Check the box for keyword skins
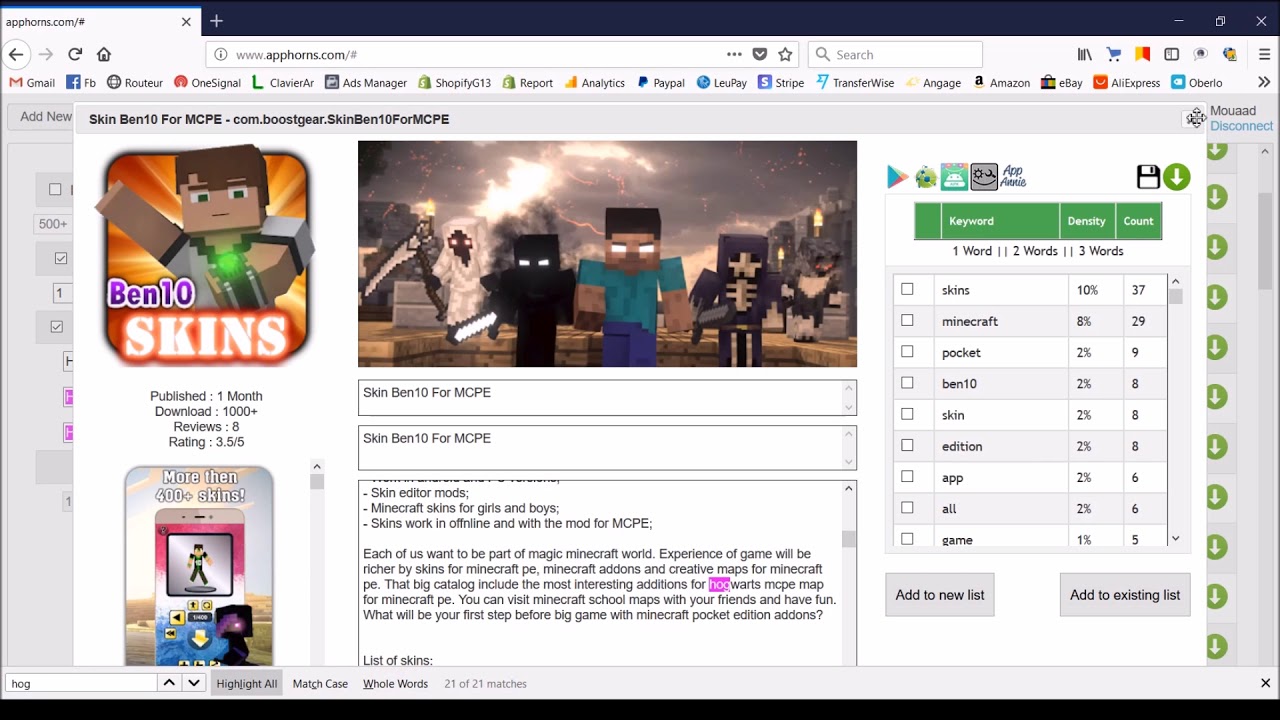1280x720 pixels. point(907,289)
